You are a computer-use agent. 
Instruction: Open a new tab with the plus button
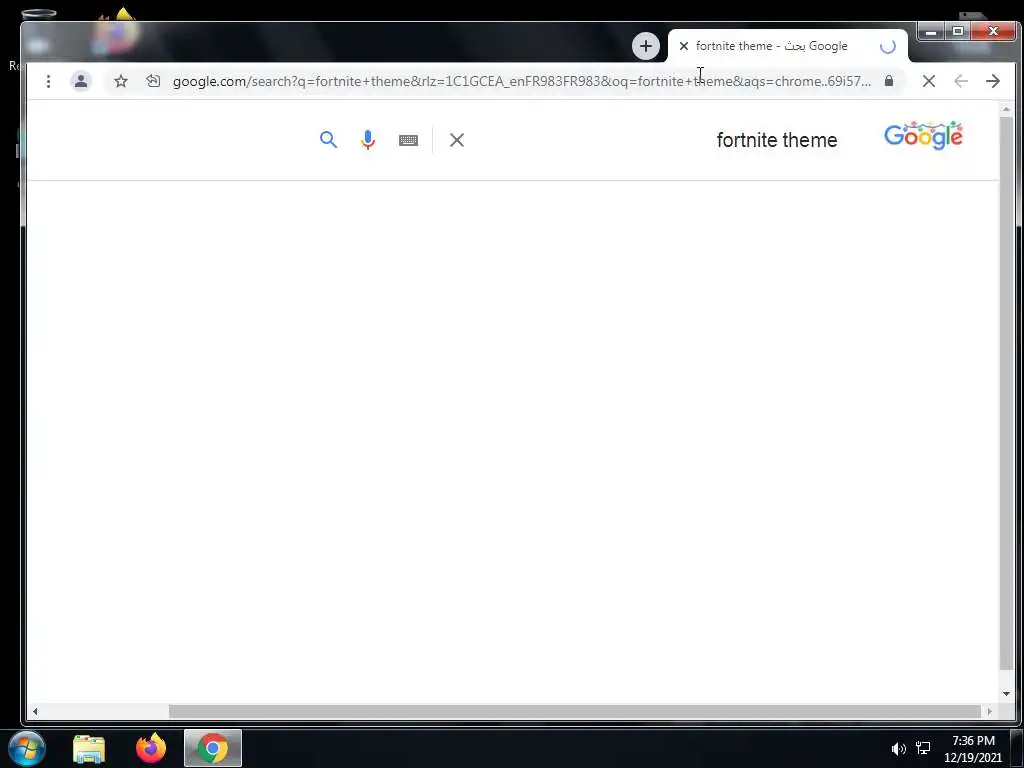(646, 46)
